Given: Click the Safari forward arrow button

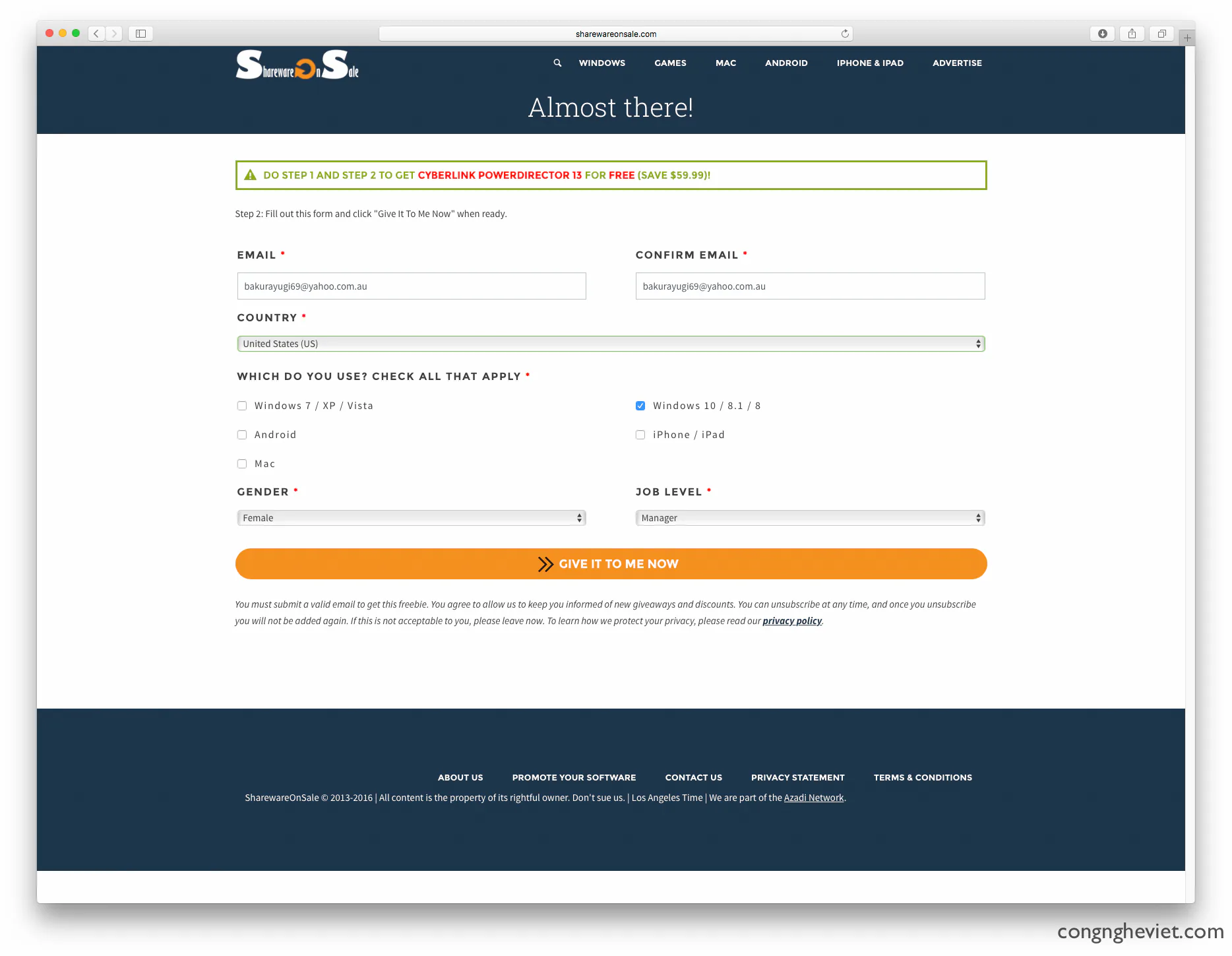Looking at the screenshot, I should (x=114, y=34).
